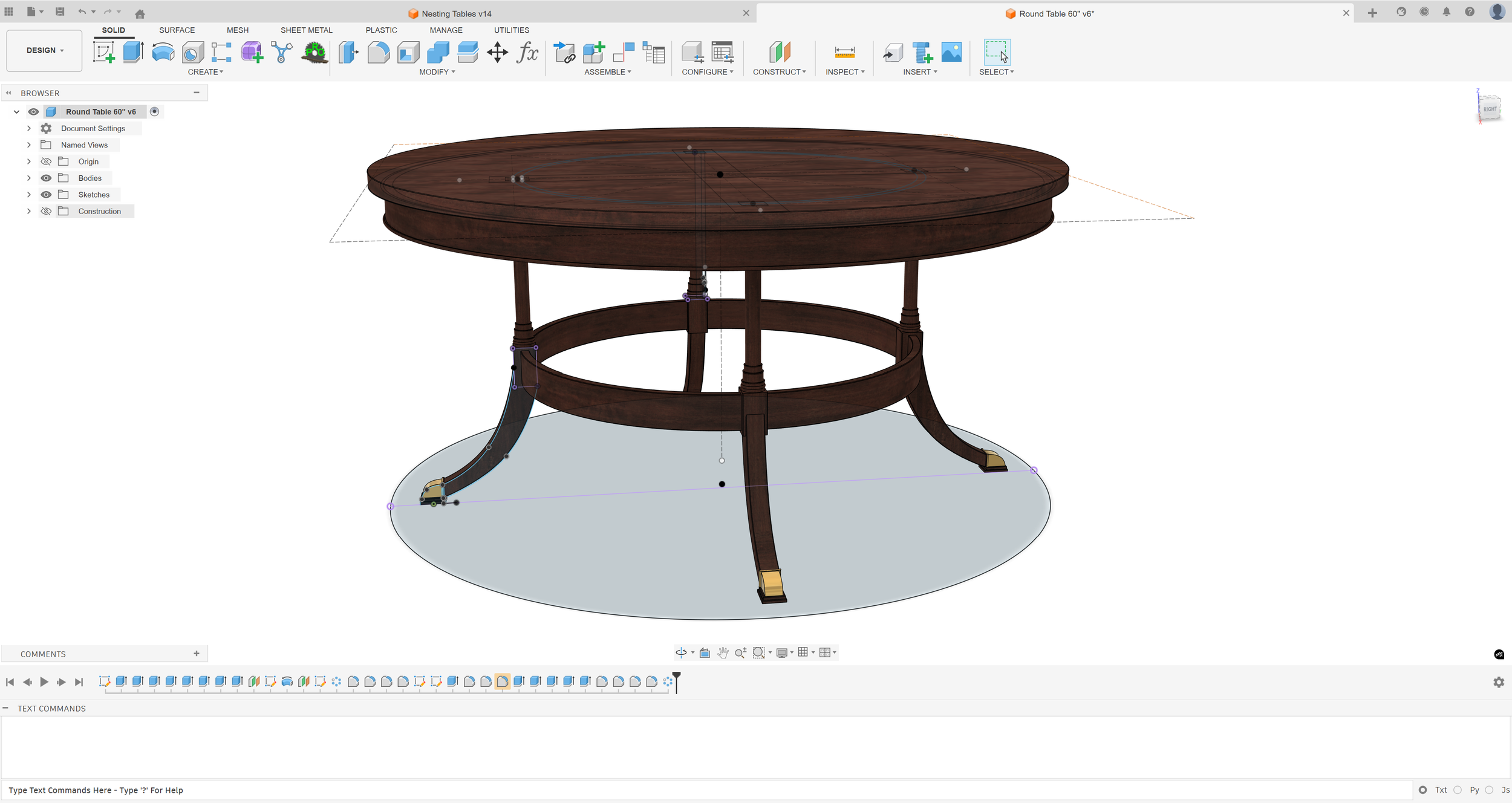Image resolution: width=1512 pixels, height=803 pixels.
Task: Open the SELECT dropdown menu
Action: point(996,71)
